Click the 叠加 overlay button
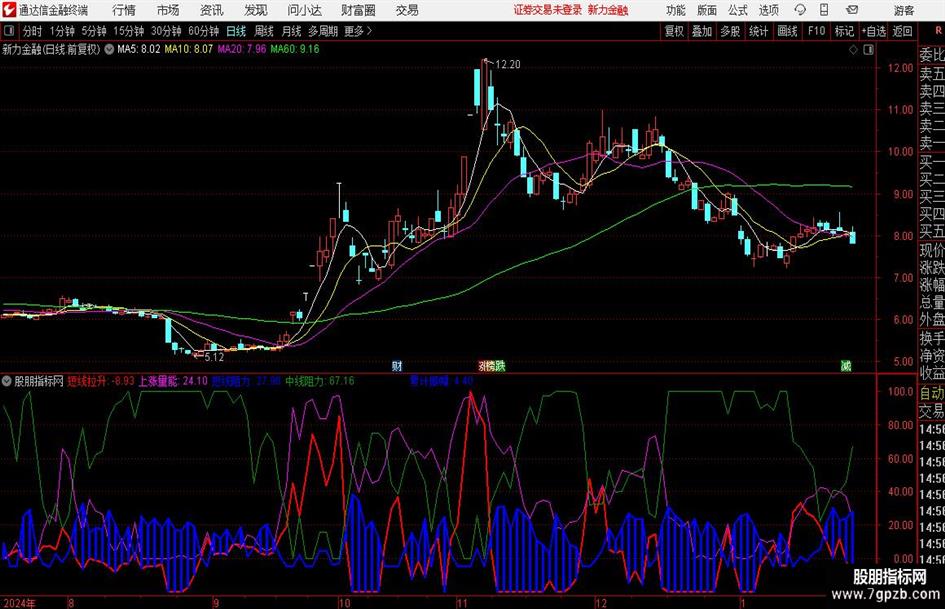945x609 pixels. (702, 31)
